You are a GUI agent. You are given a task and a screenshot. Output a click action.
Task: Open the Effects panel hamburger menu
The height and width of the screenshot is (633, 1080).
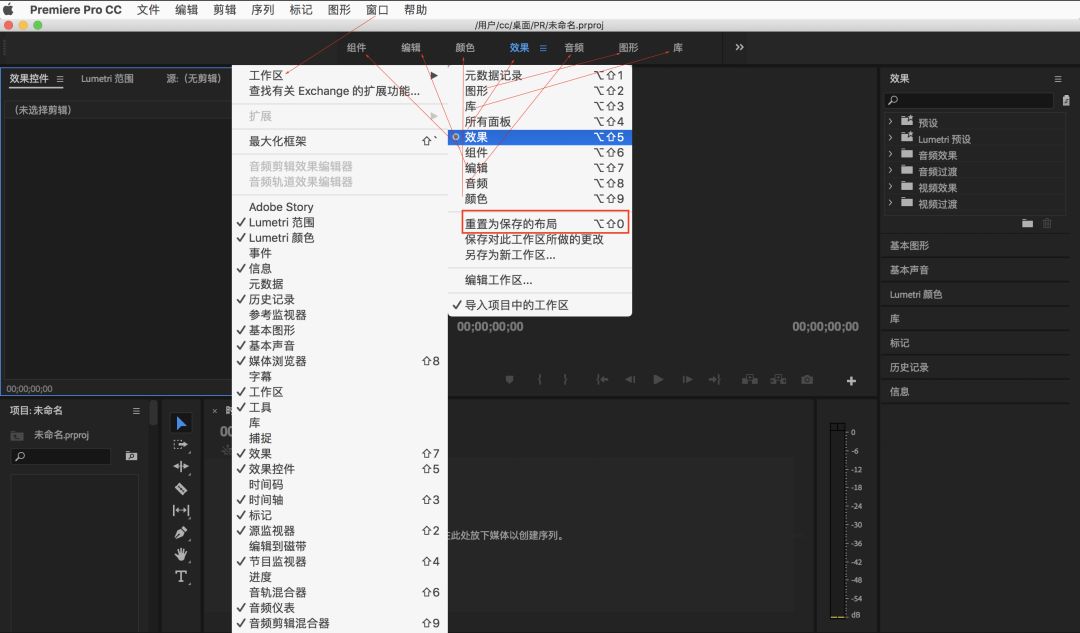[1058, 79]
